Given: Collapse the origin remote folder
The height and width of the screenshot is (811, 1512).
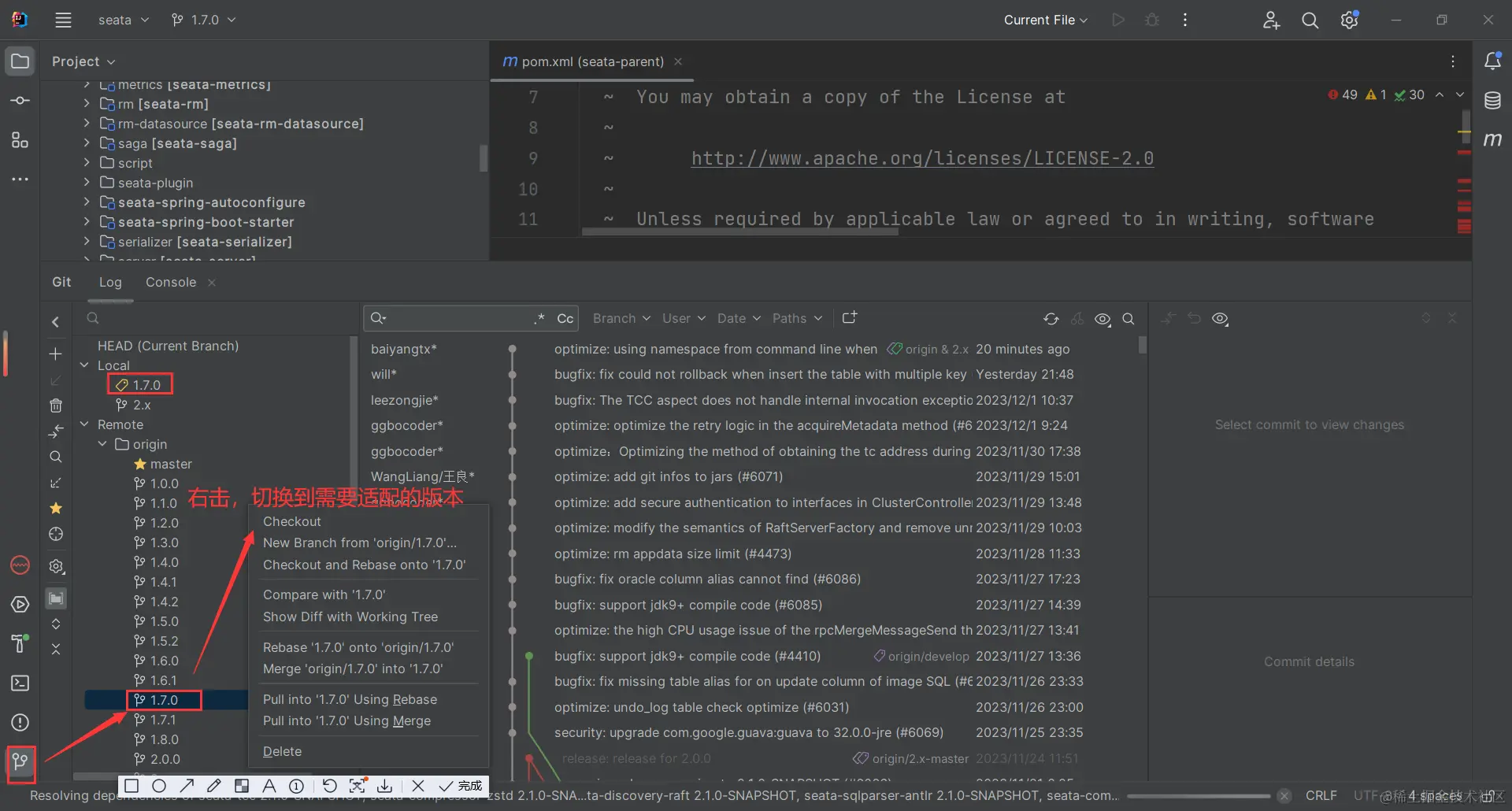Looking at the screenshot, I should click(102, 444).
